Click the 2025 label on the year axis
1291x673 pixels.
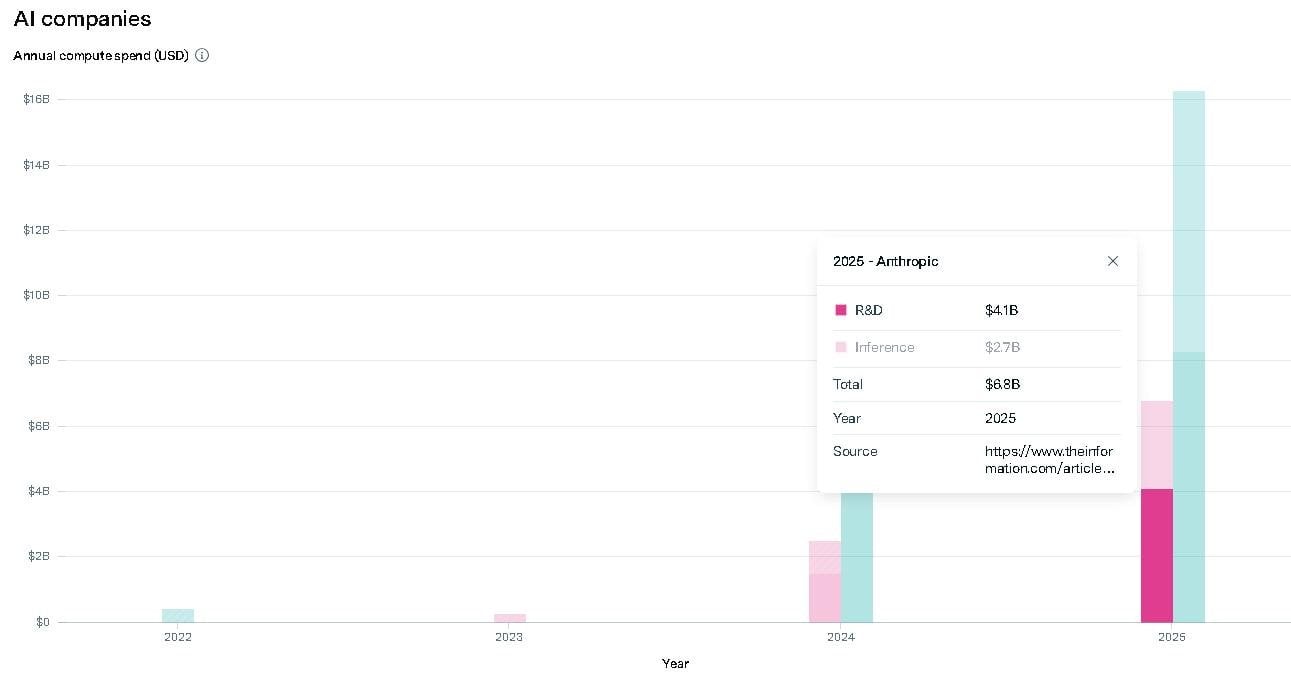click(1172, 636)
